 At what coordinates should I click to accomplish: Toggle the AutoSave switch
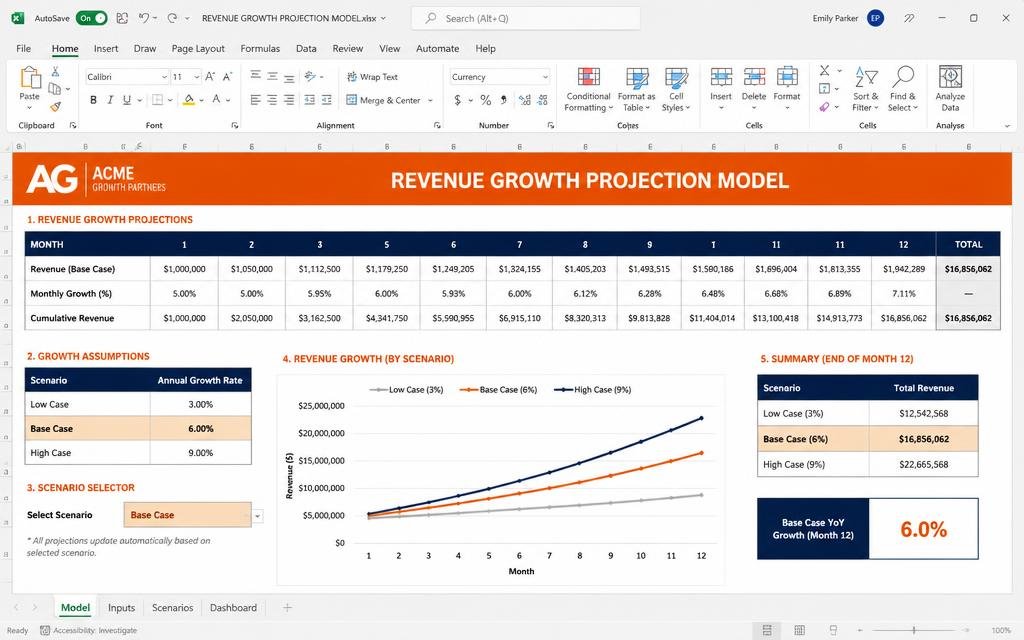click(x=91, y=18)
